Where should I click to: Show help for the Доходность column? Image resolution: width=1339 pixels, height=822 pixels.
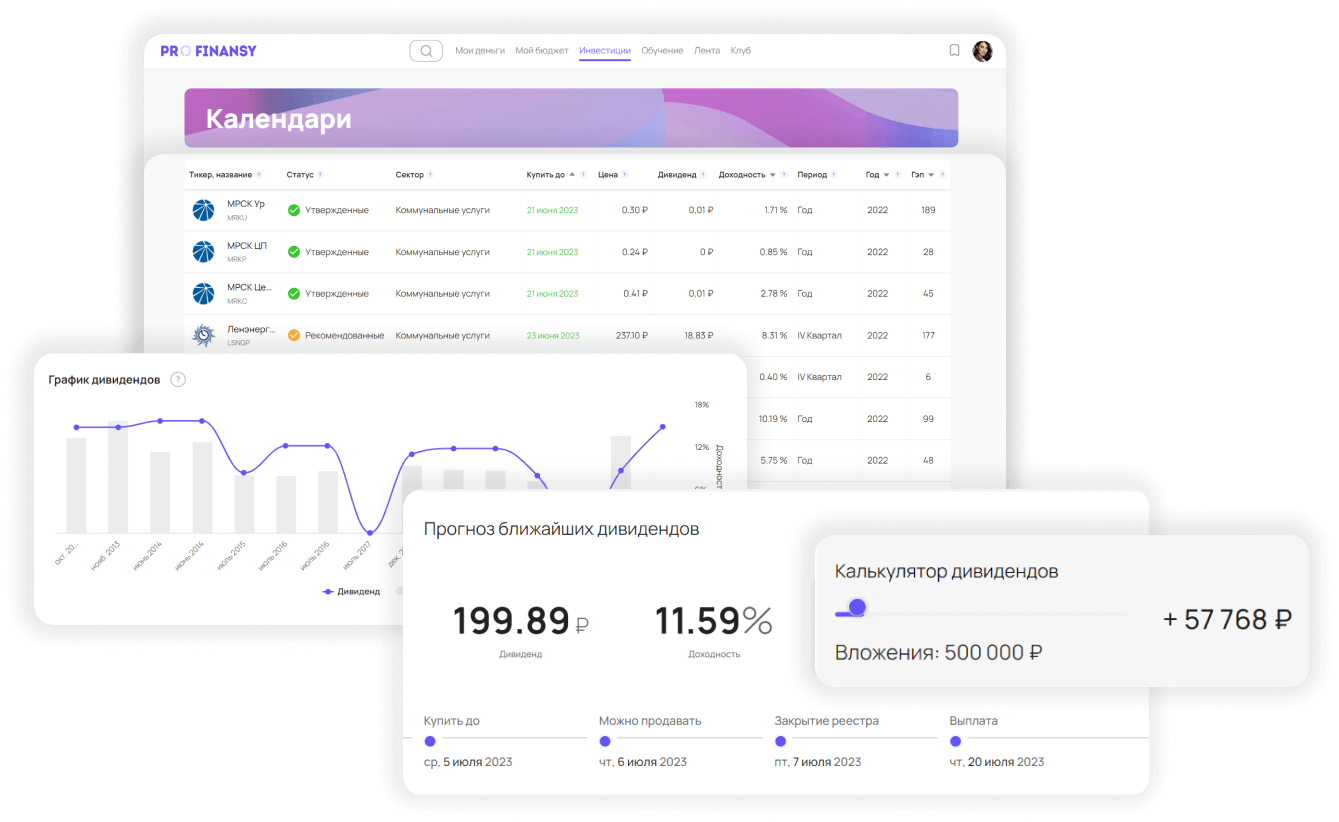click(784, 175)
